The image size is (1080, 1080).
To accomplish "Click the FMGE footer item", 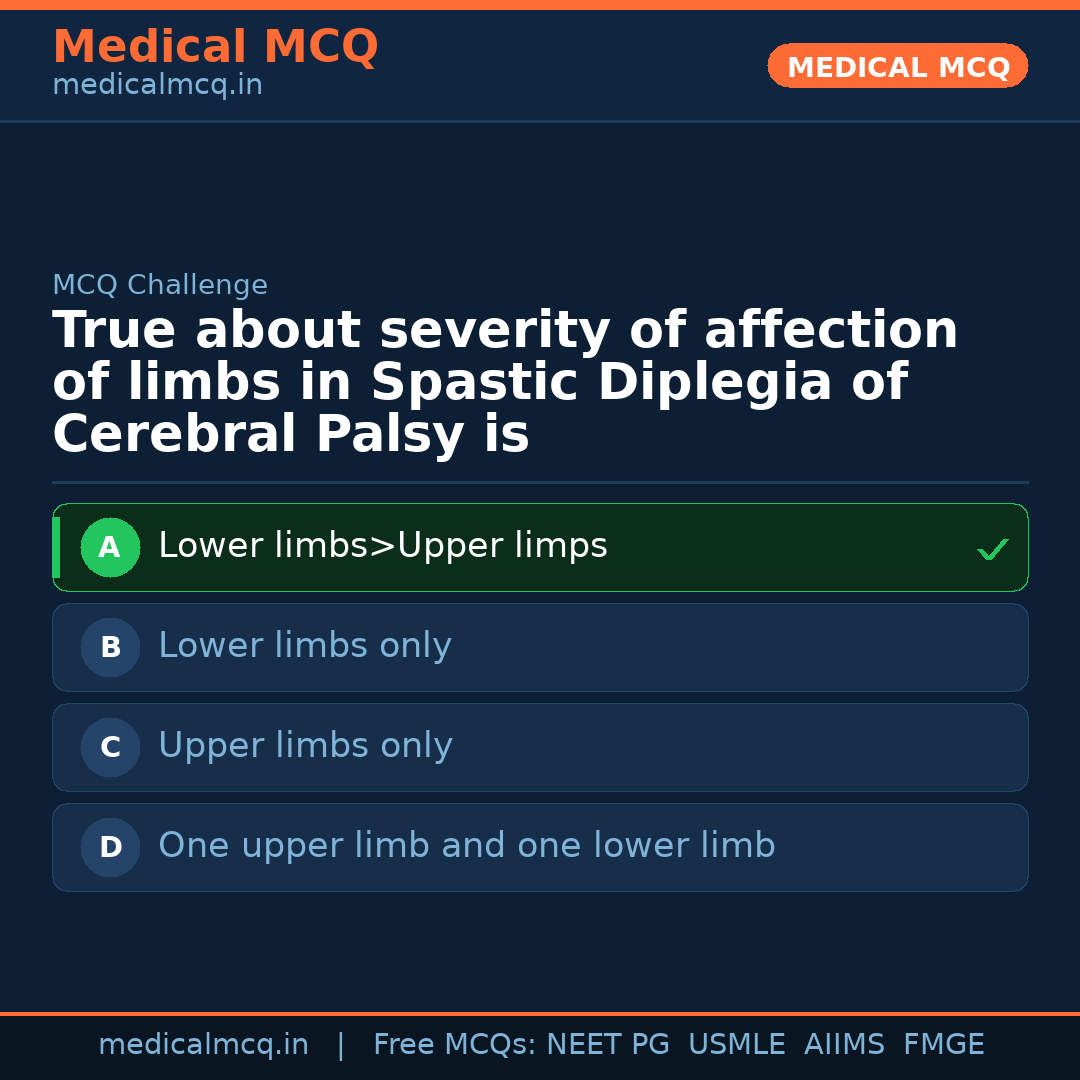I will pos(944,1045).
